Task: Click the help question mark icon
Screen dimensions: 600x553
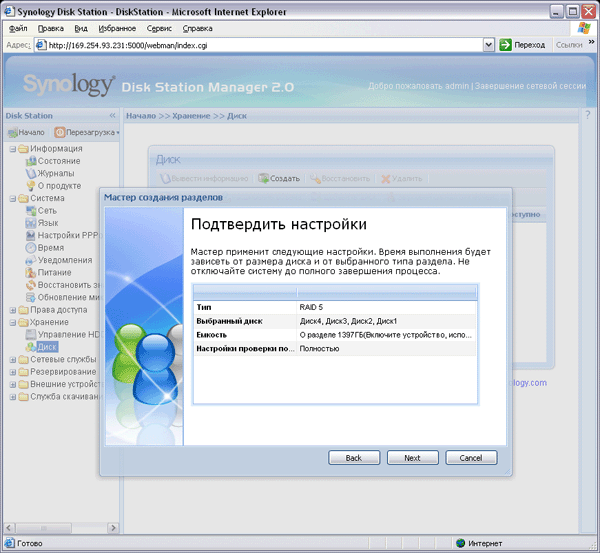Action: (588, 114)
